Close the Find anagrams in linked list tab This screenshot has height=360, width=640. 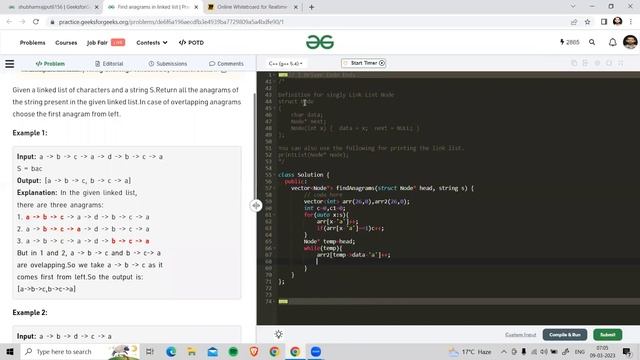[196, 7]
